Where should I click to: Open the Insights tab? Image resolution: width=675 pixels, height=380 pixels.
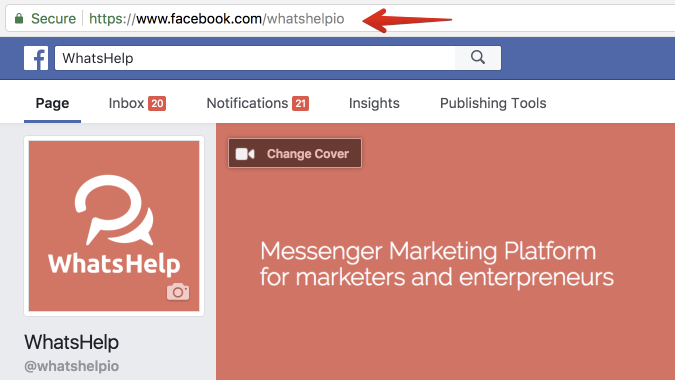coord(374,103)
